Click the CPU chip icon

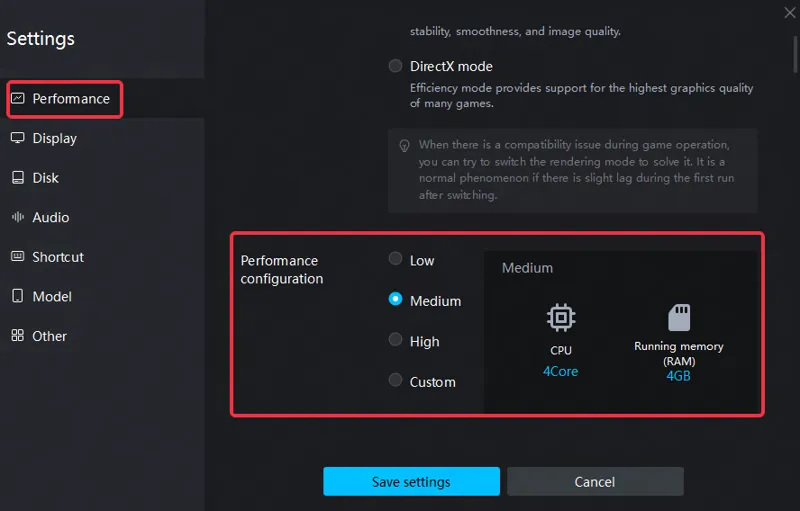561,317
